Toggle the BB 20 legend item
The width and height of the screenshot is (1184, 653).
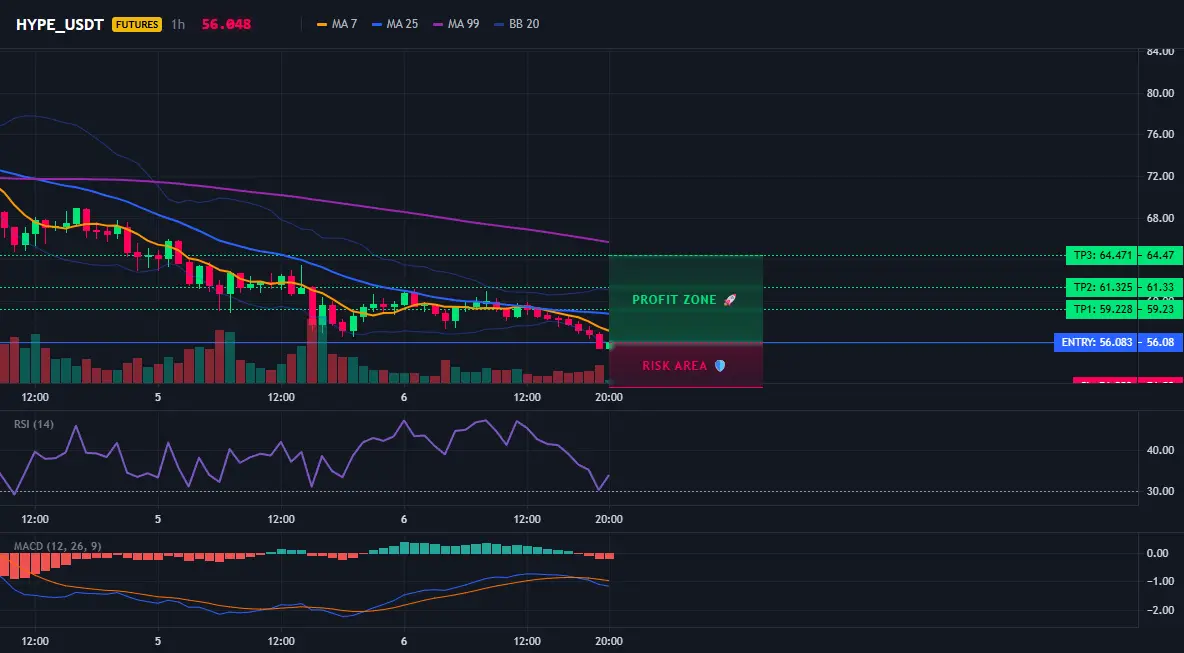[x=516, y=24]
